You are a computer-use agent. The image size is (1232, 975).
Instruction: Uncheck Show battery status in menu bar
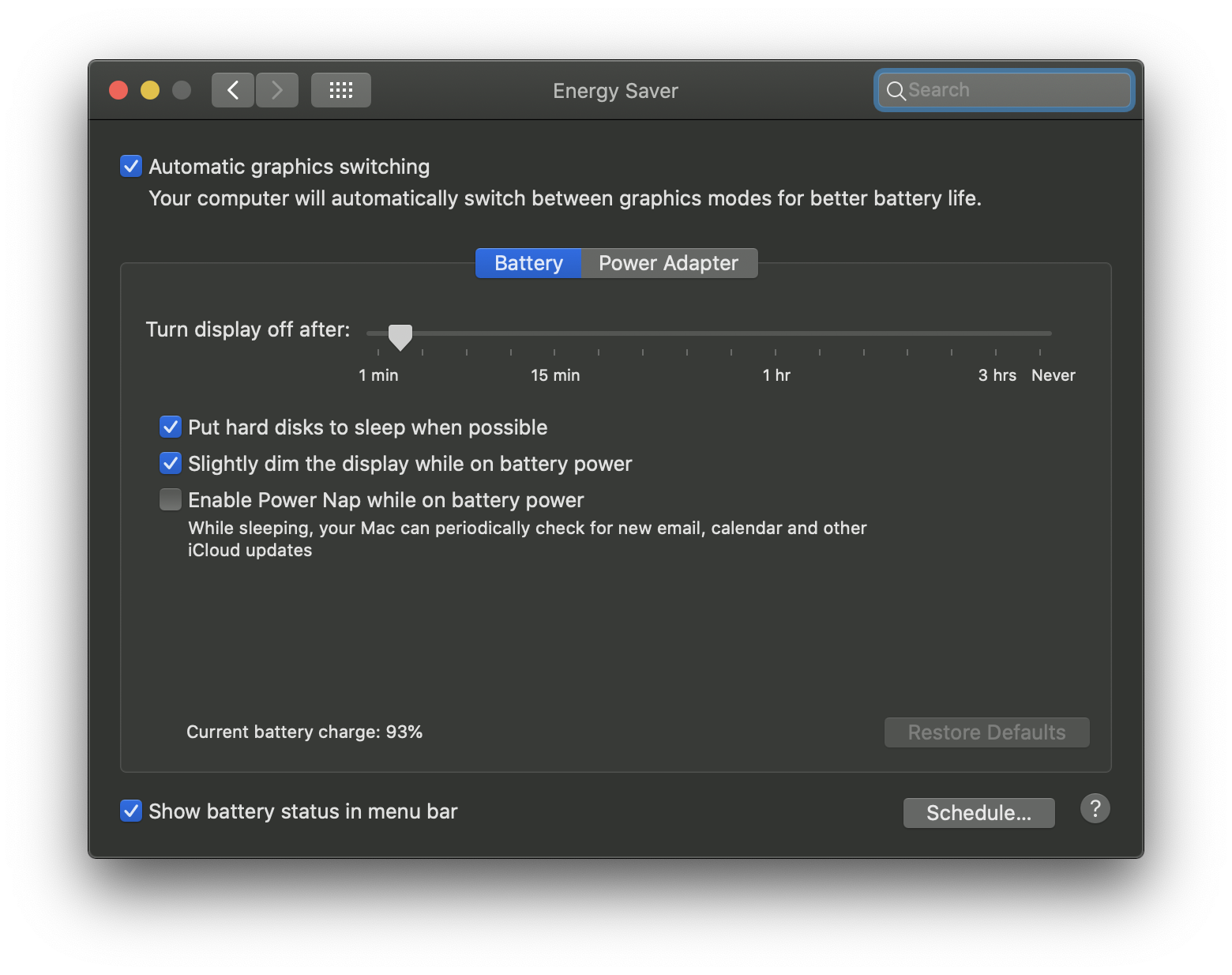click(x=131, y=811)
